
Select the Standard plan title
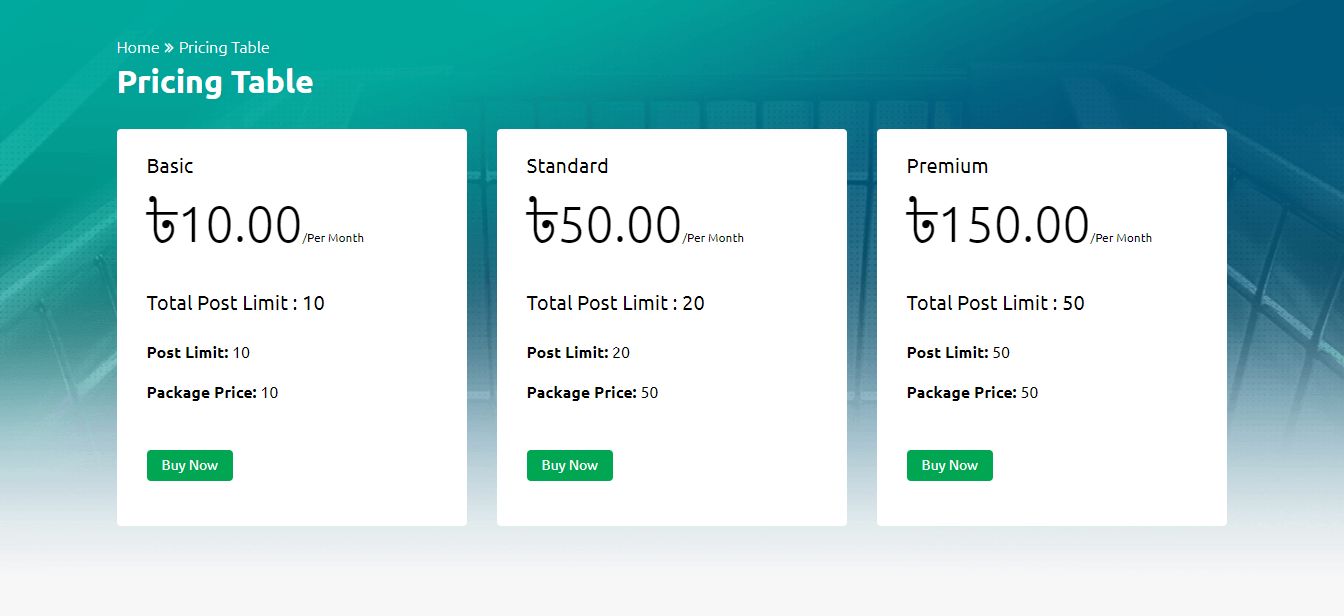tap(567, 166)
